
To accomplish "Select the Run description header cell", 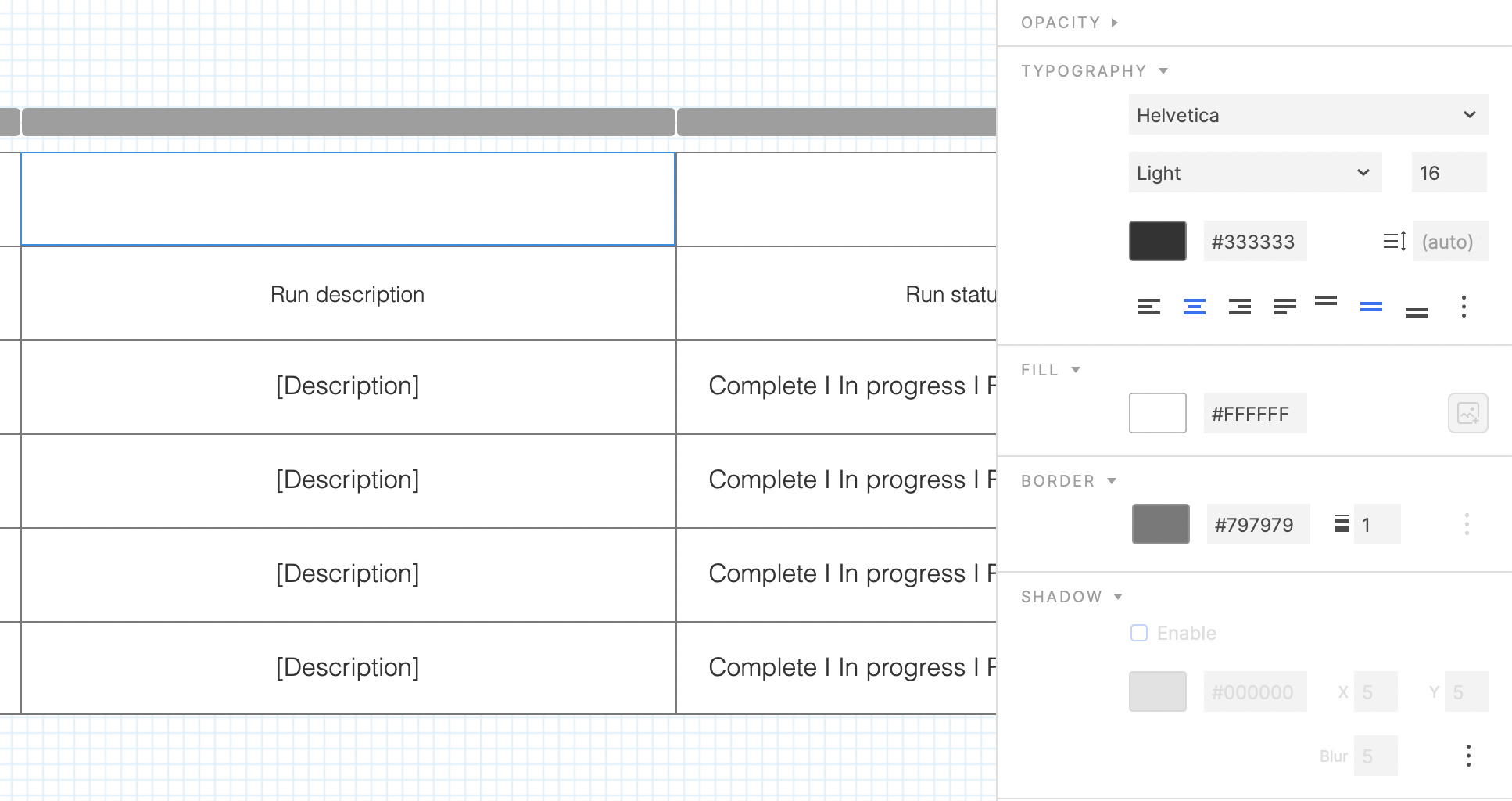I will tap(347, 294).
